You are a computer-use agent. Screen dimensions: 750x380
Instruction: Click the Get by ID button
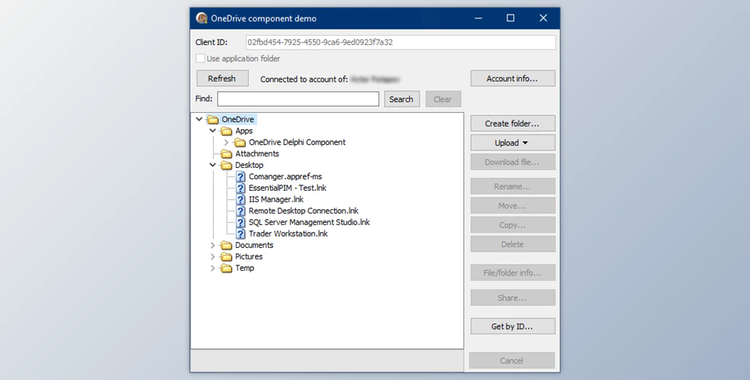pyautogui.click(x=513, y=326)
